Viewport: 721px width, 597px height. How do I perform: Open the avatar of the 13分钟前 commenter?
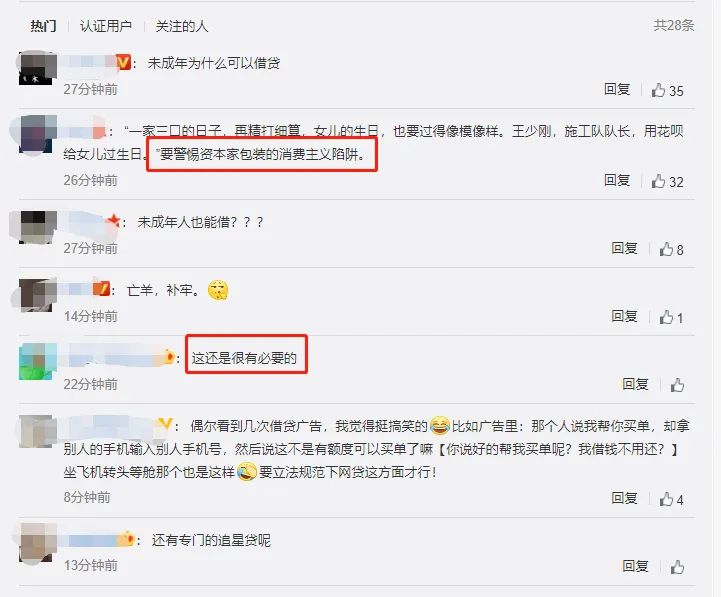point(38,543)
